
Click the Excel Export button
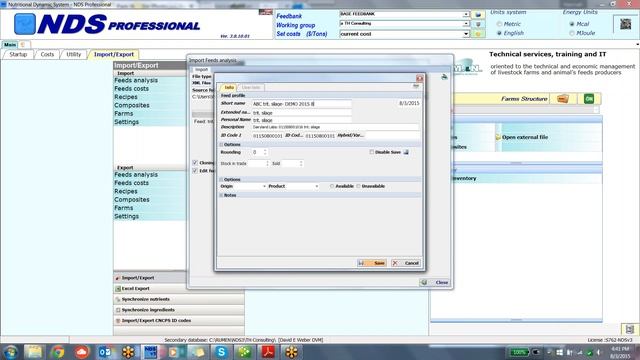tap(178, 289)
